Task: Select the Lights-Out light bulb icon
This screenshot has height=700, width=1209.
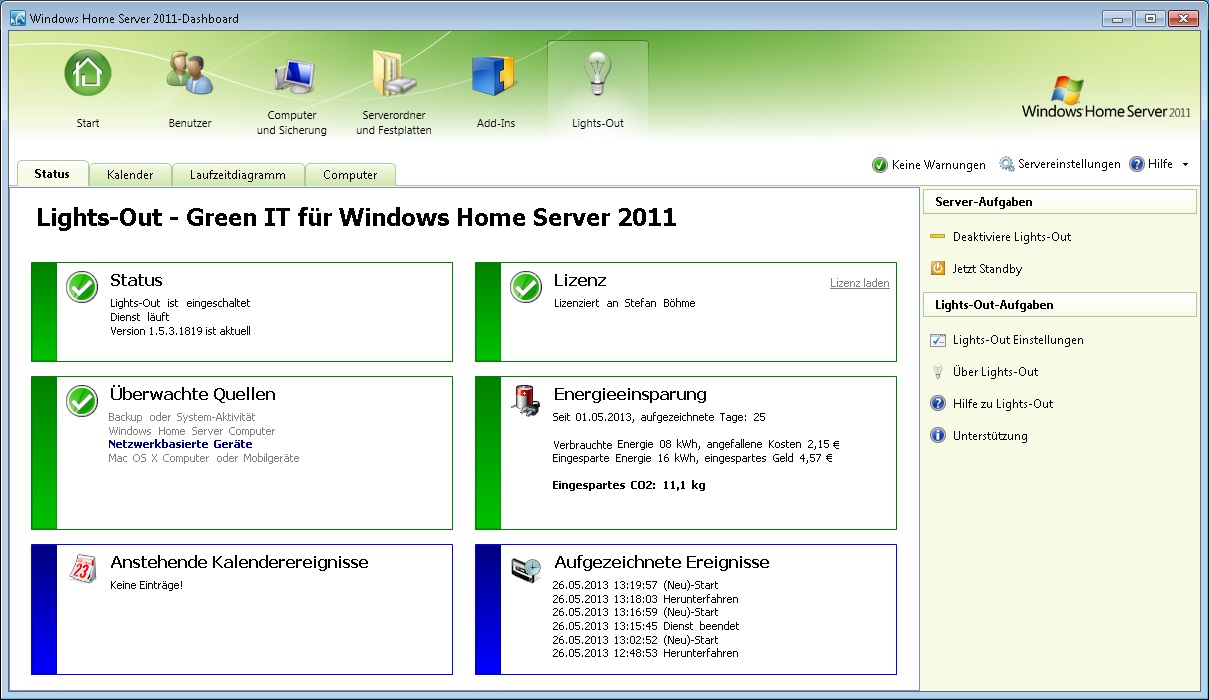Action: (598, 75)
